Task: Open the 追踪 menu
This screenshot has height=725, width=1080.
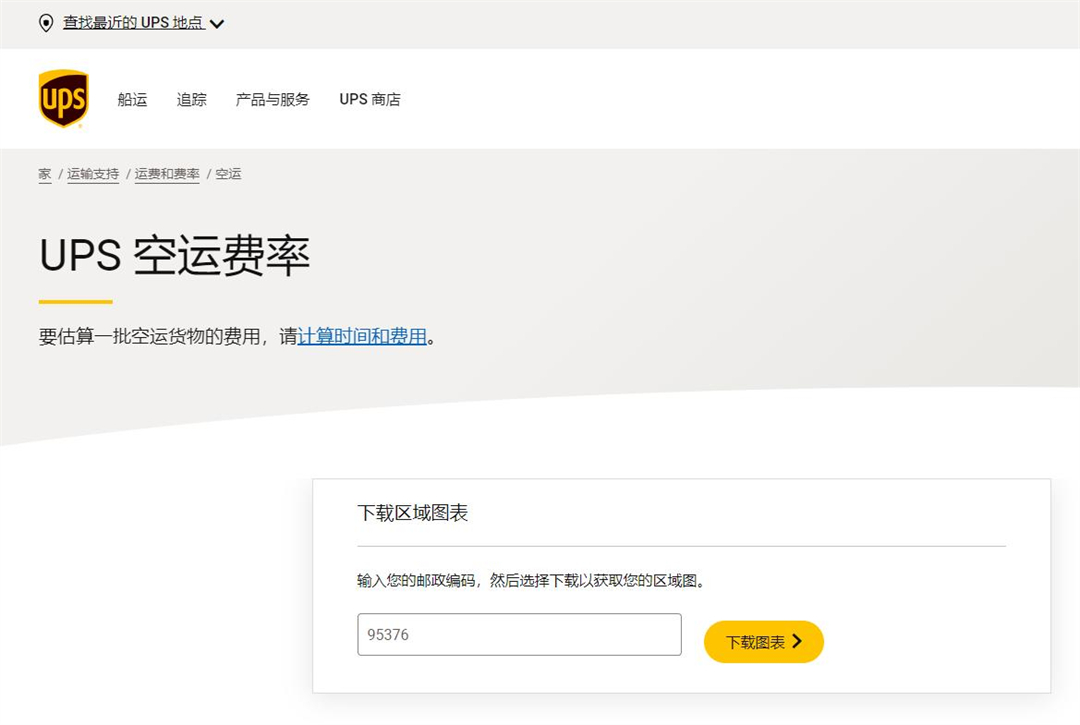Action: (x=191, y=99)
